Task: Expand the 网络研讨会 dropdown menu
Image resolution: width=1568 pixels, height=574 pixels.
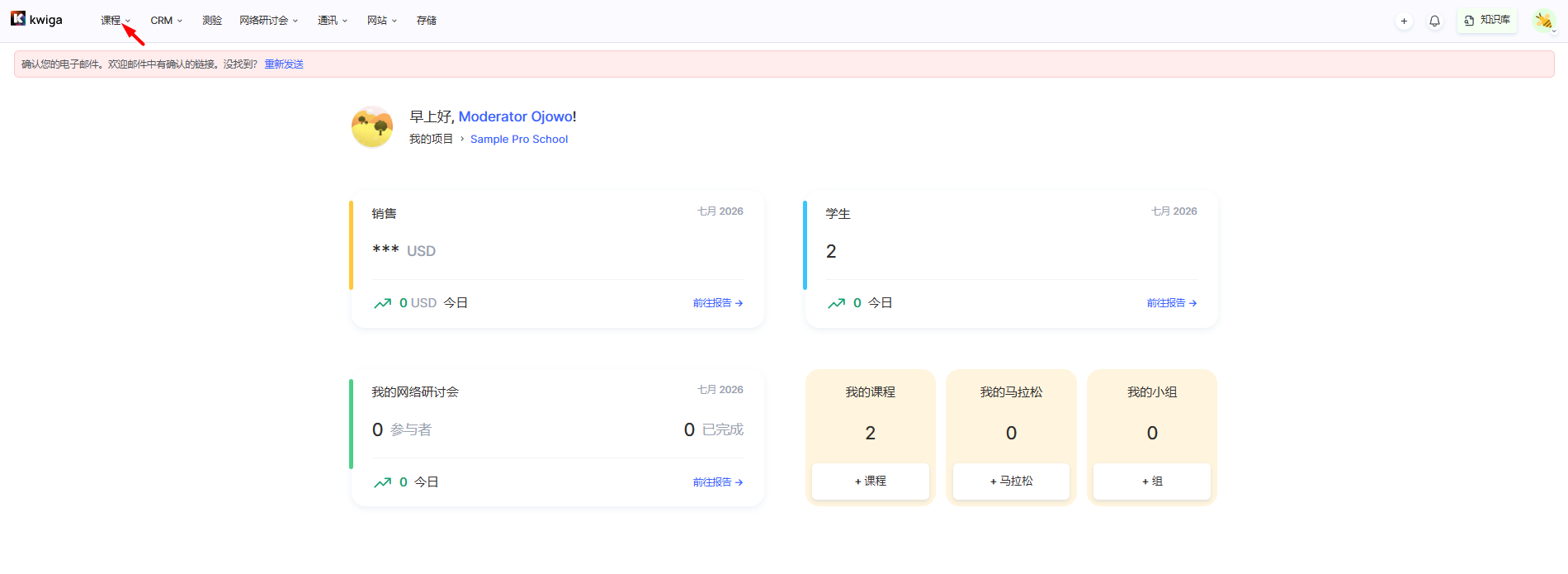Action: coord(268,21)
